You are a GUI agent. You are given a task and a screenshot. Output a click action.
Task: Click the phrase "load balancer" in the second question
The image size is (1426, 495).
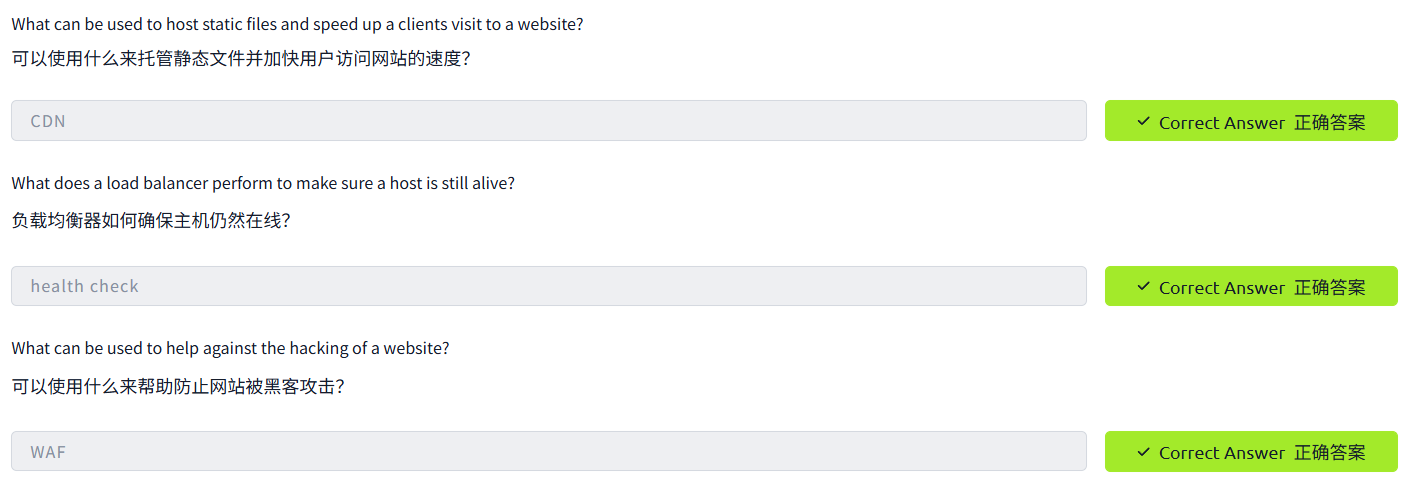tap(143, 183)
